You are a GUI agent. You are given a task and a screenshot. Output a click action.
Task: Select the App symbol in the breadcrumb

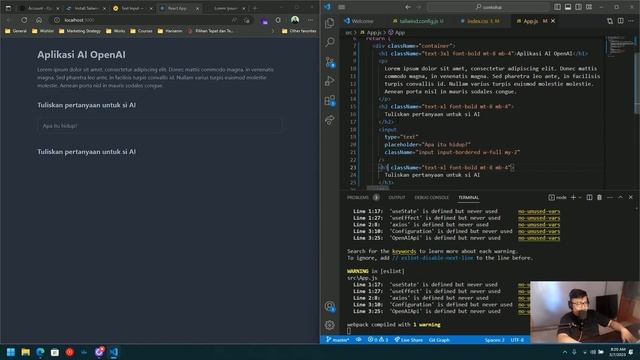click(396, 32)
